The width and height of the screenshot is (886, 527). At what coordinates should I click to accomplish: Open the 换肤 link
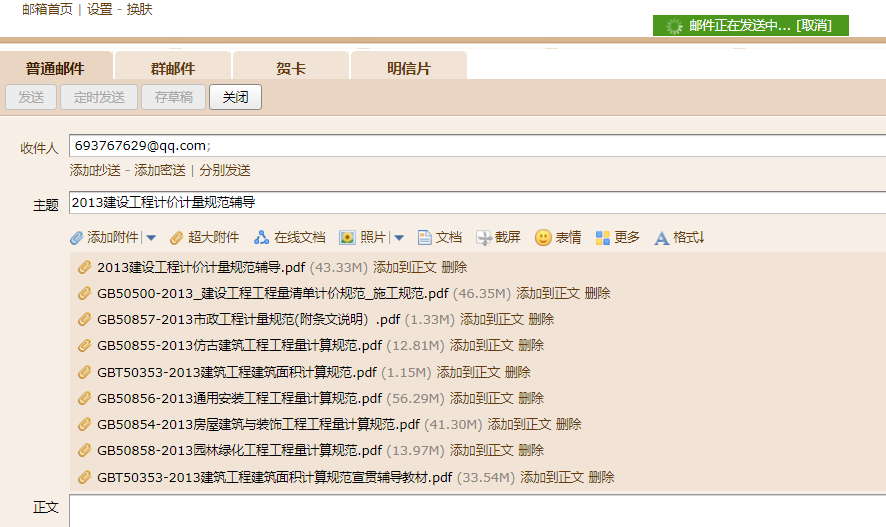[140, 9]
